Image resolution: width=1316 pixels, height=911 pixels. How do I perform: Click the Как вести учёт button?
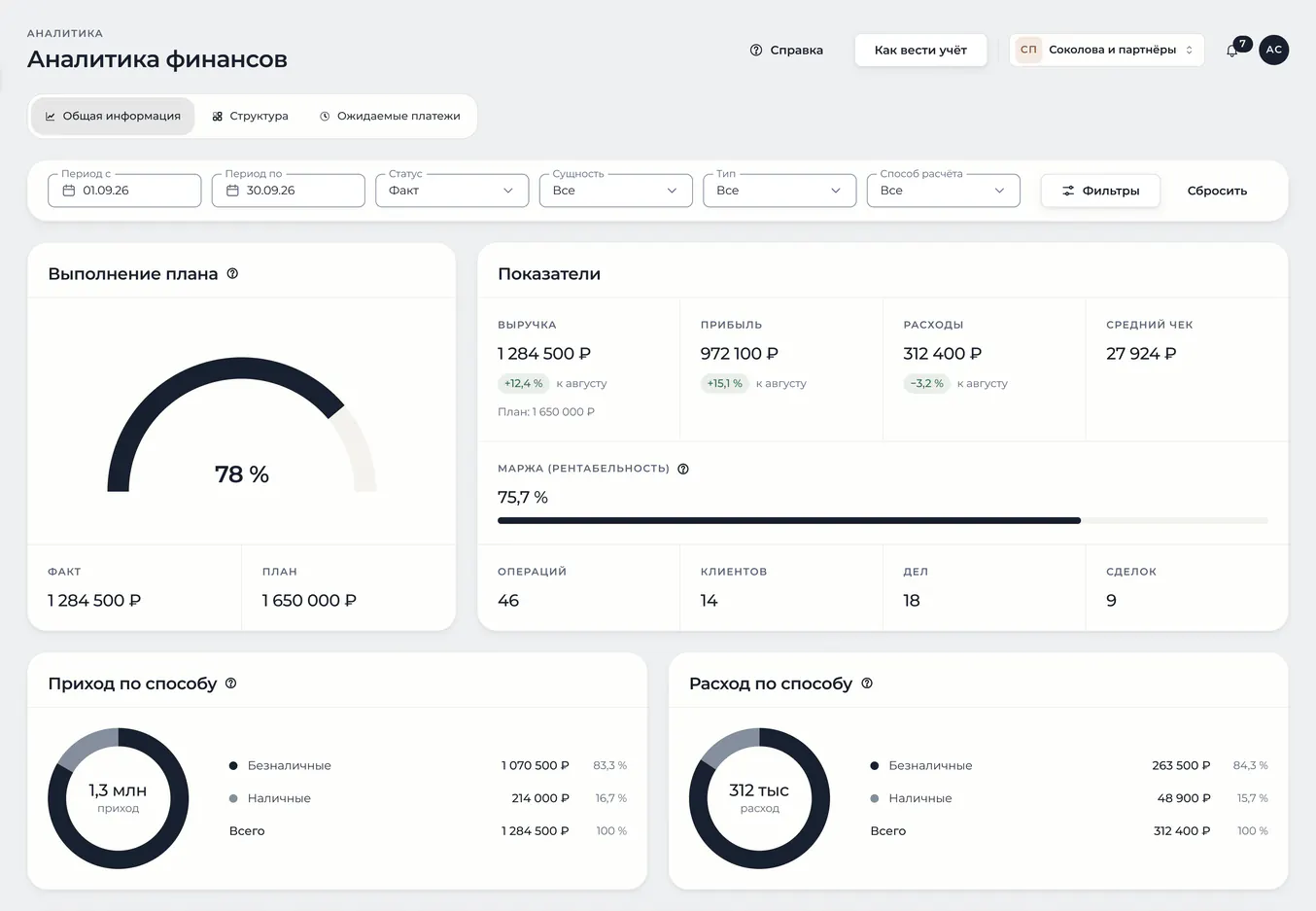(x=920, y=50)
